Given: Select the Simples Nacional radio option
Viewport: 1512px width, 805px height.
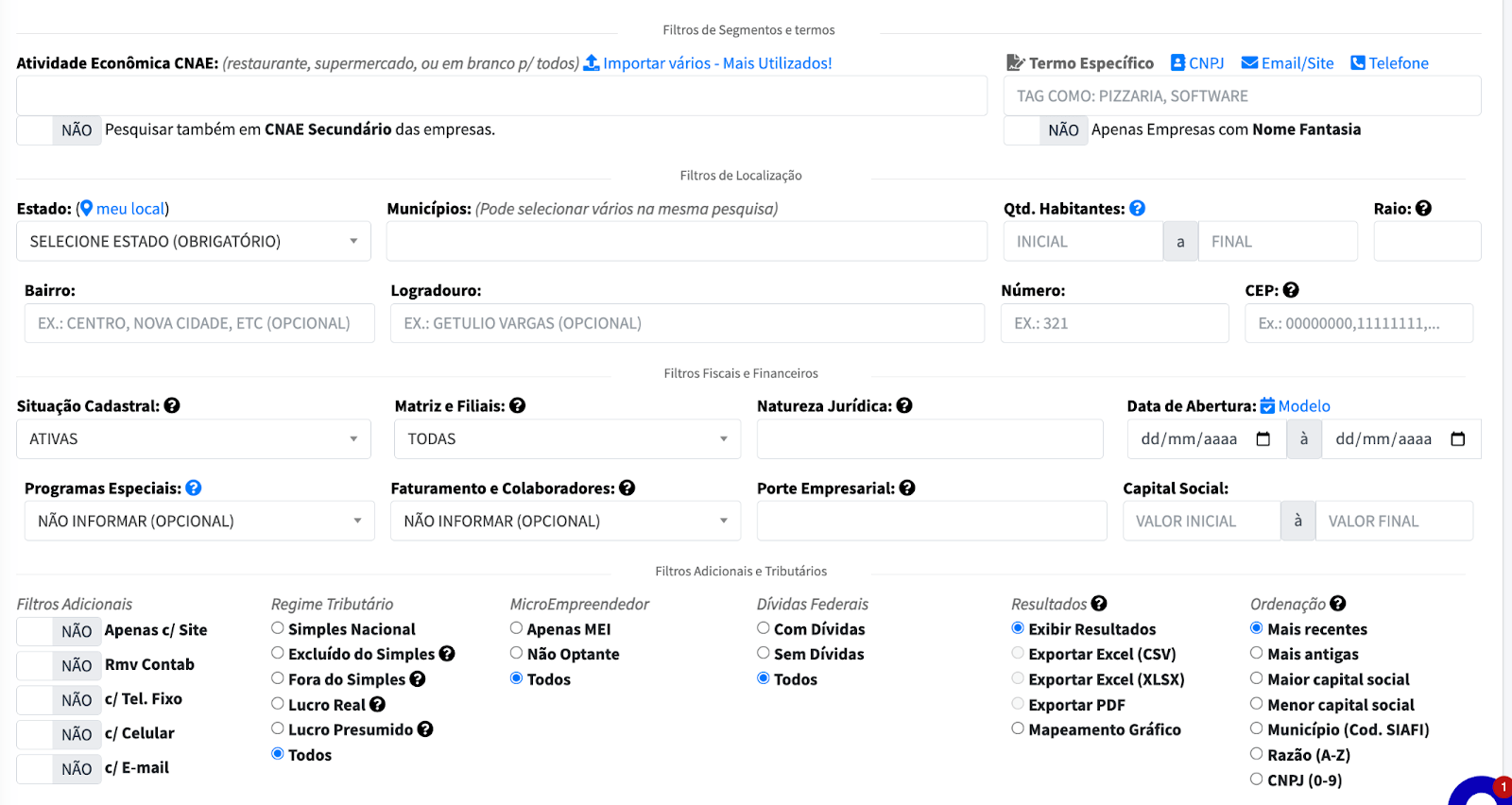Looking at the screenshot, I should click(278, 628).
